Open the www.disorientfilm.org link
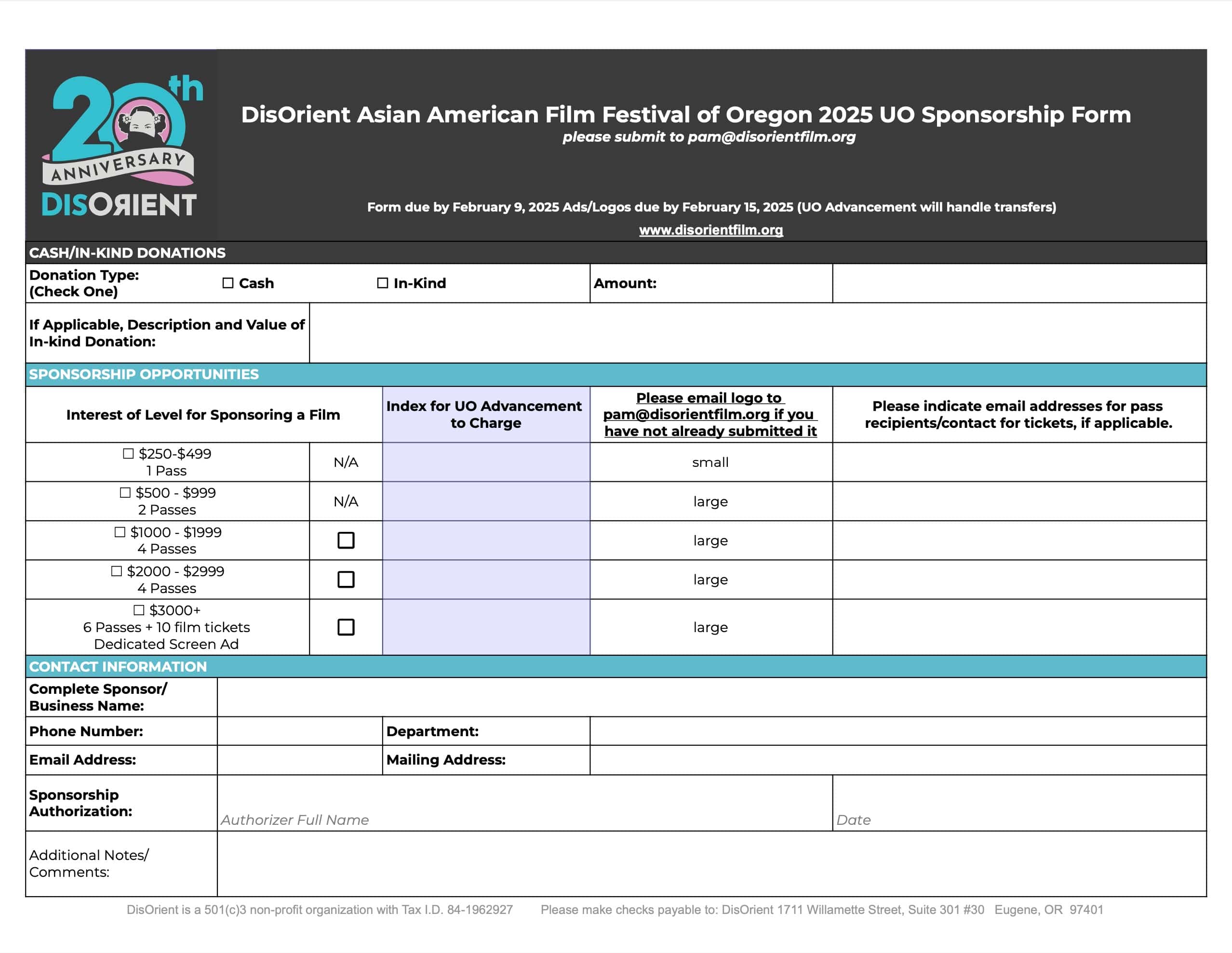The width and height of the screenshot is (1232, 953). (x=711, y=230)
